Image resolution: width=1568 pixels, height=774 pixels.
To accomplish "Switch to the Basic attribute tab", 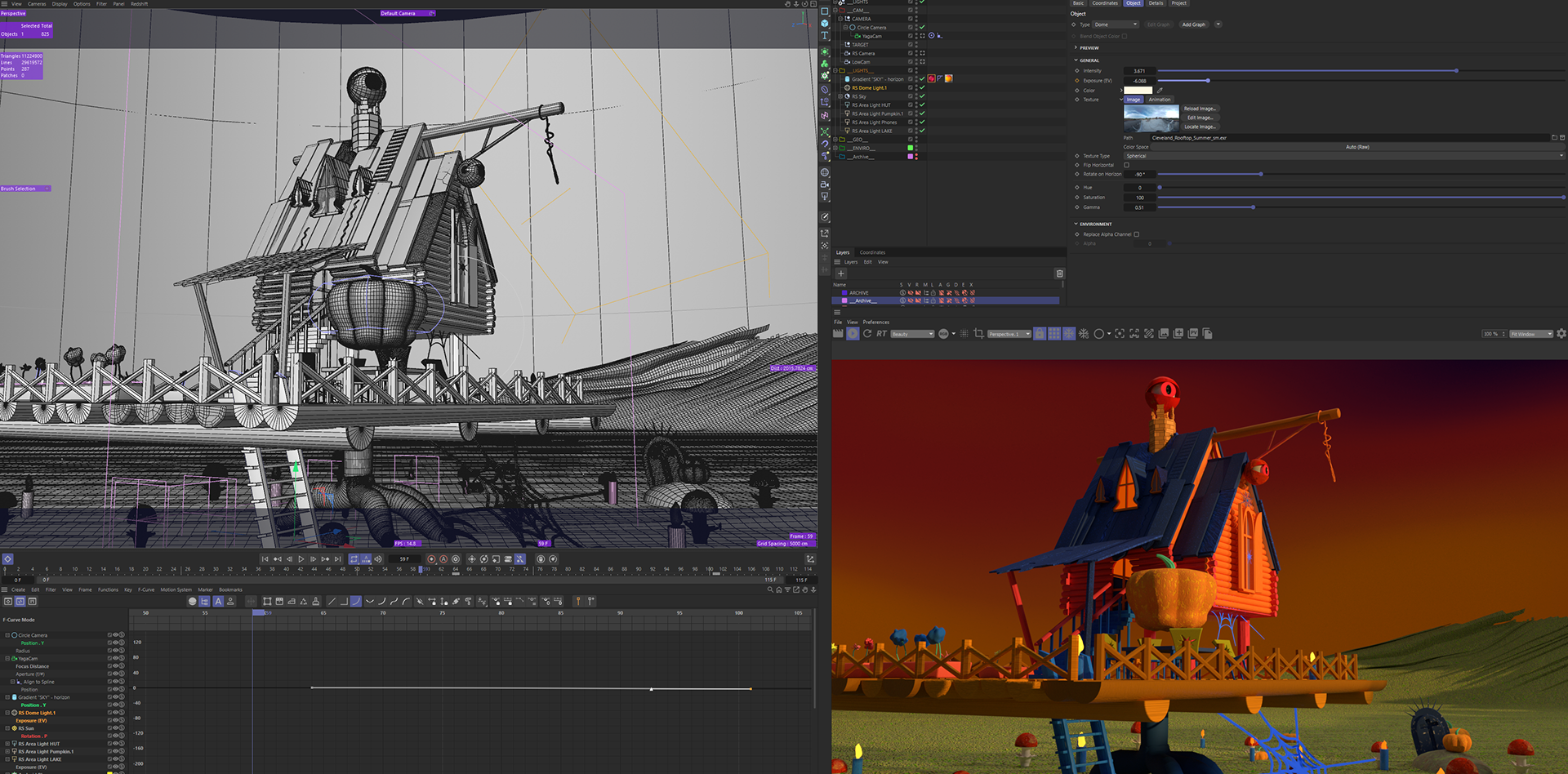I will pyautogui.click(x=1078, y=3).
